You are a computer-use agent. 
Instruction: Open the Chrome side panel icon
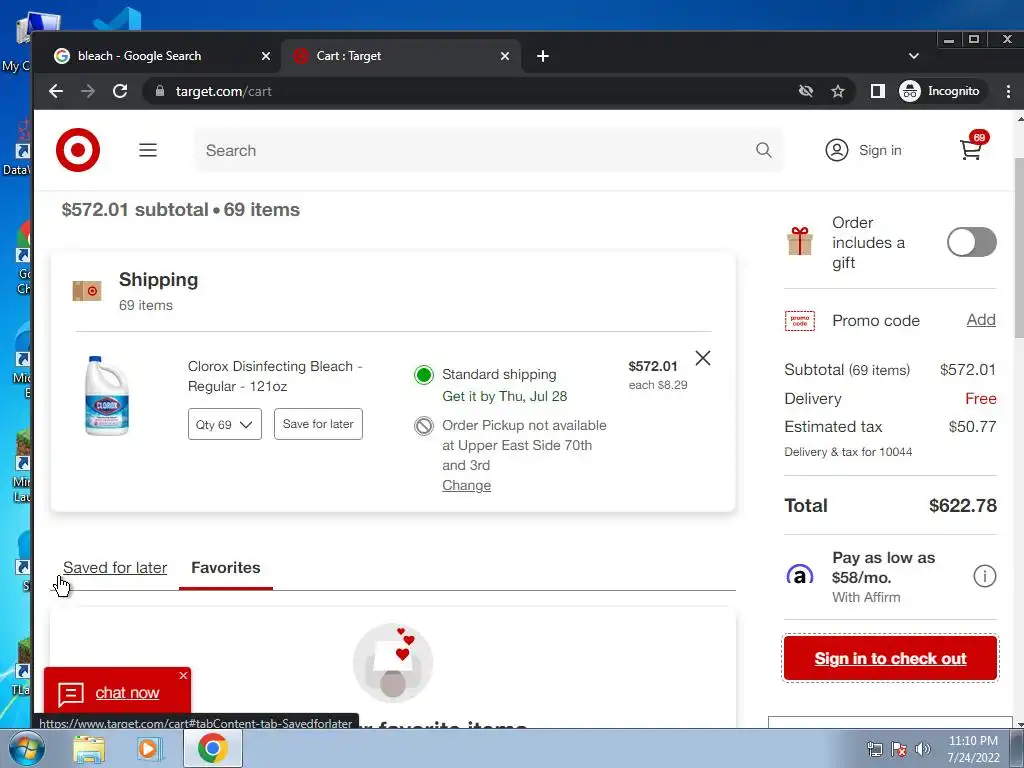click(877, 91)
